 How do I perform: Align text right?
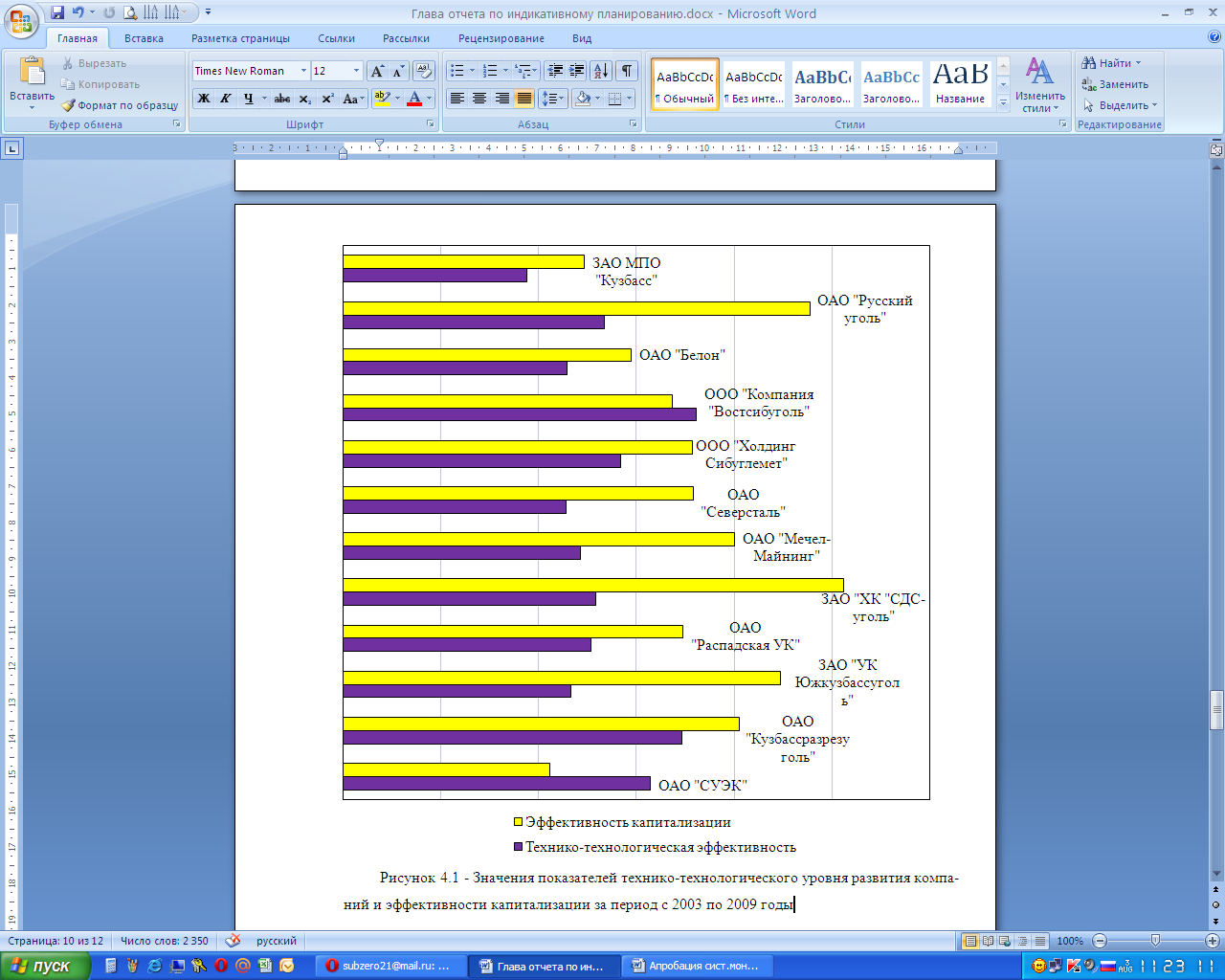501,99
